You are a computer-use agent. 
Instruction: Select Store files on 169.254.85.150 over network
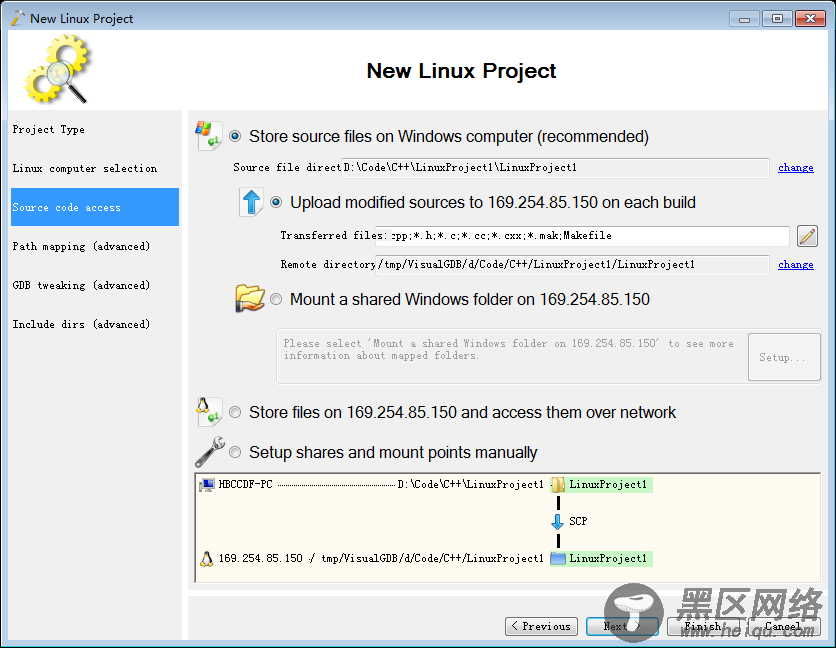pos(235,412)
